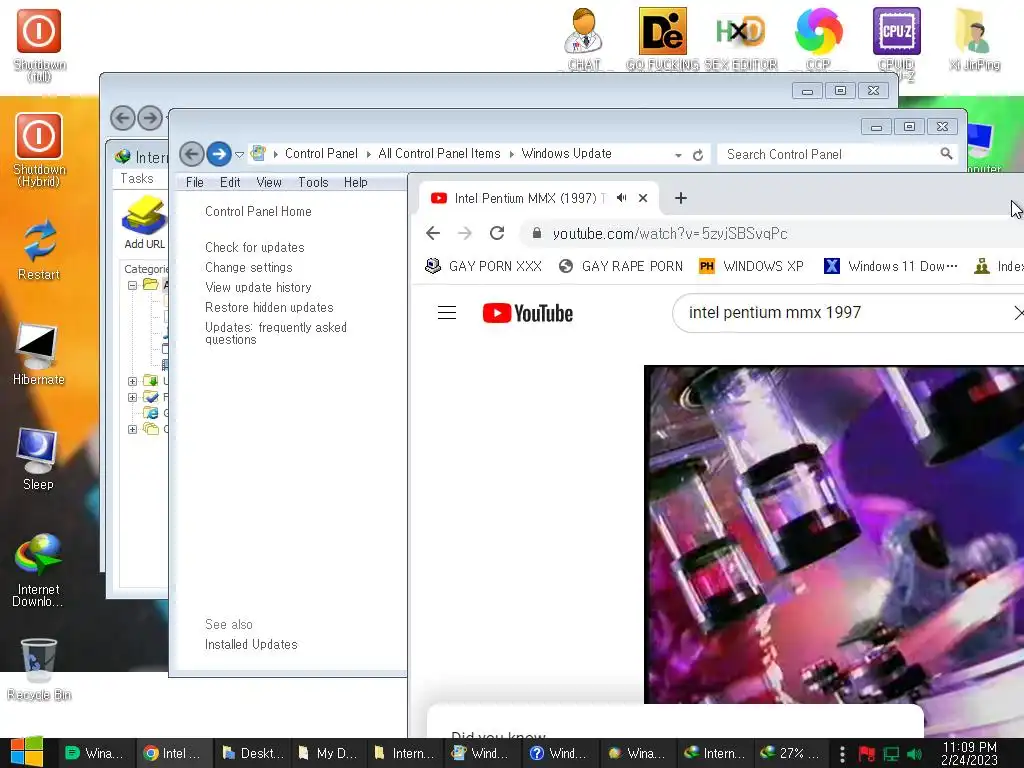Open the Sleep desktop icon
The width and height of the screenshot is (1024, 768).
click(38, 458)
